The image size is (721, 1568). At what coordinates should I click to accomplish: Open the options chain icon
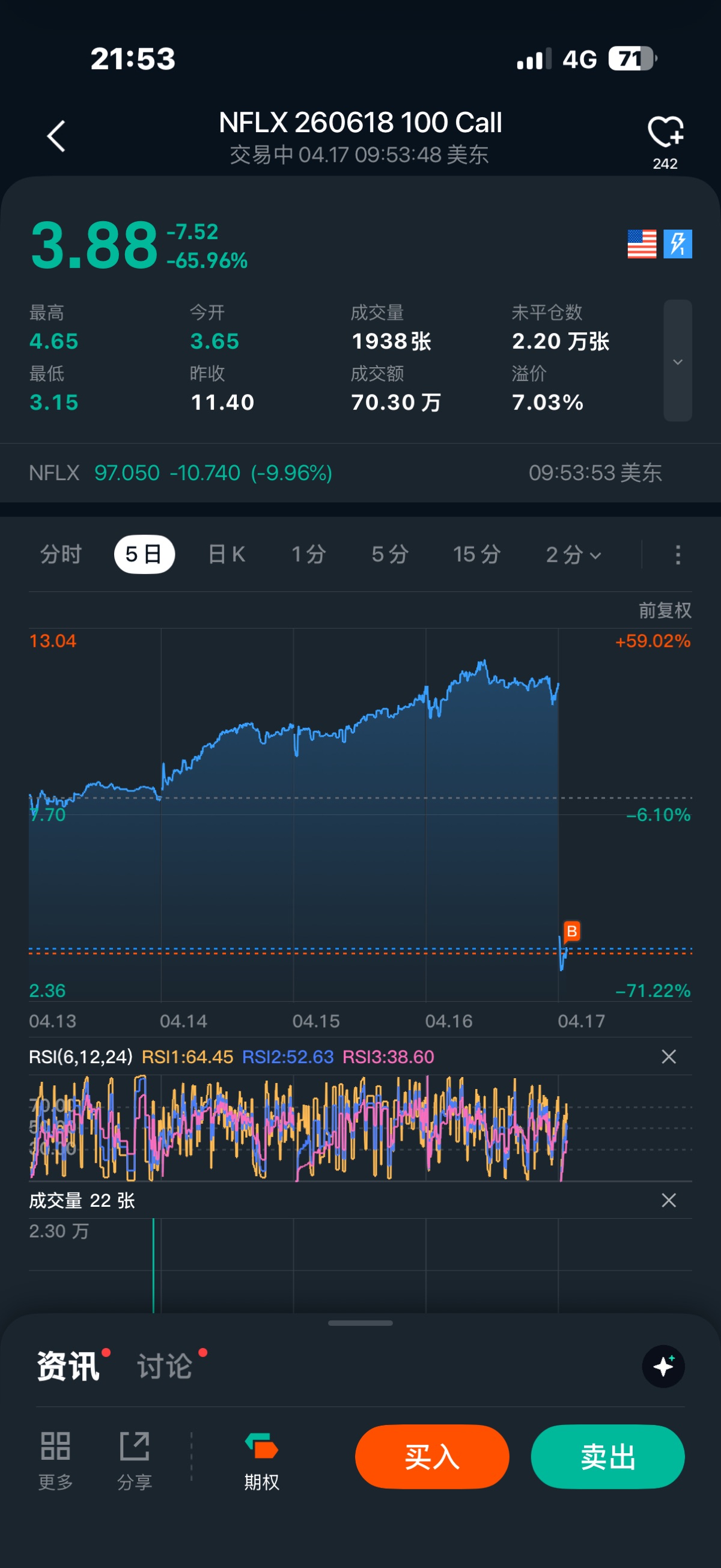click(x=261, y=1457)
